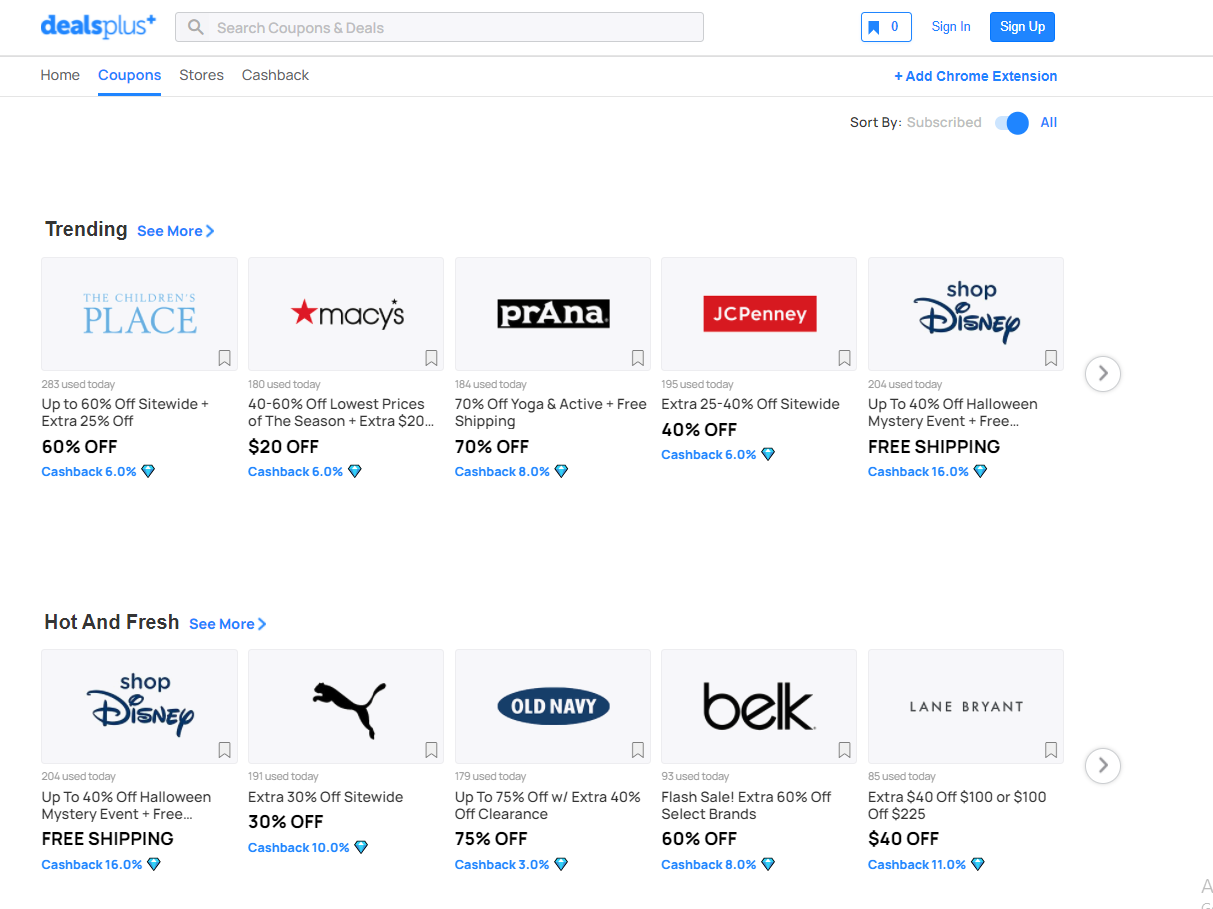The height and width of the screenshot is (909, 1213).
Task: Expand Trending with See More
Action: 176,231
